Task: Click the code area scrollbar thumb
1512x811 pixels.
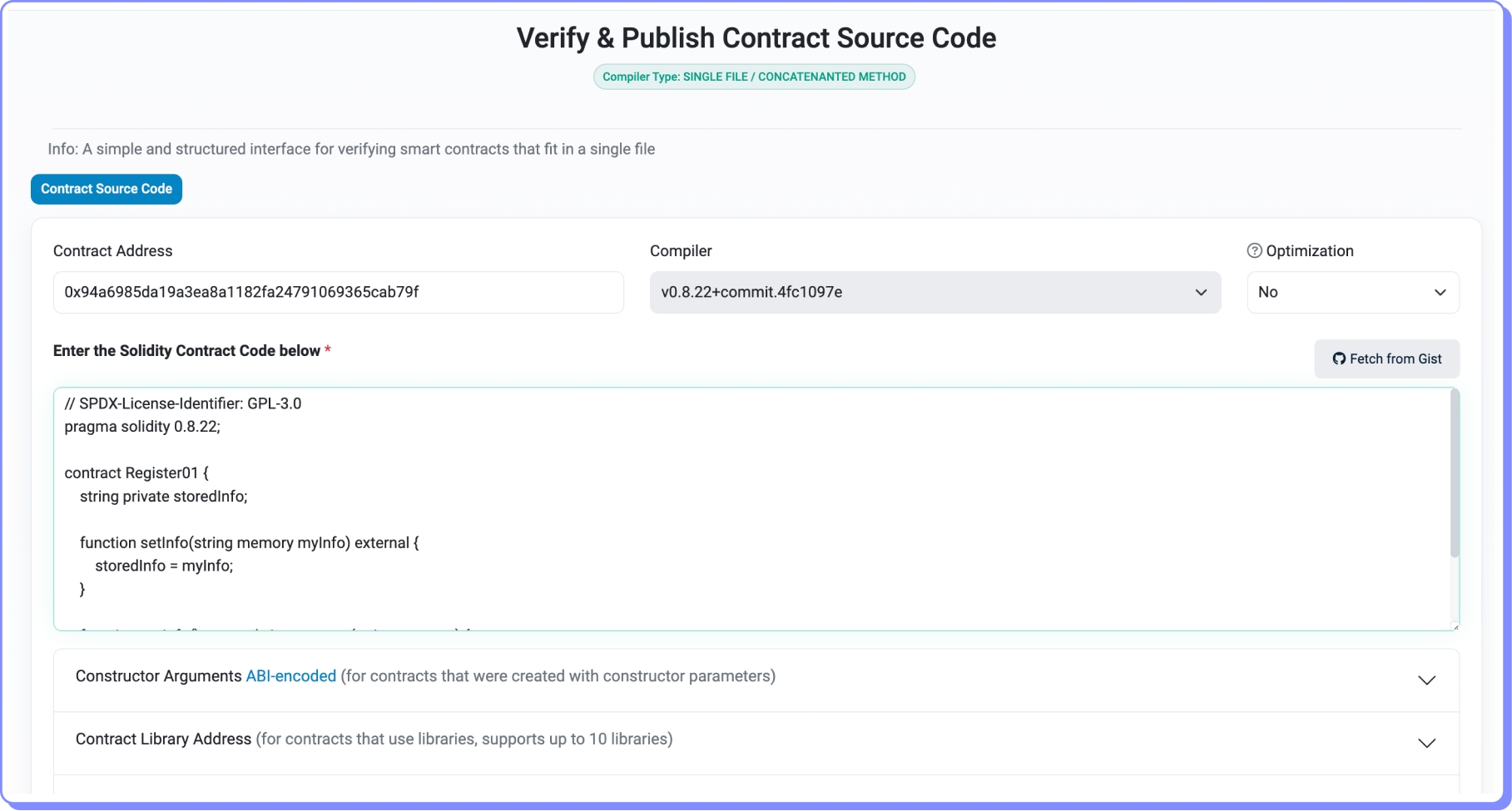Action: [1455, 474]
